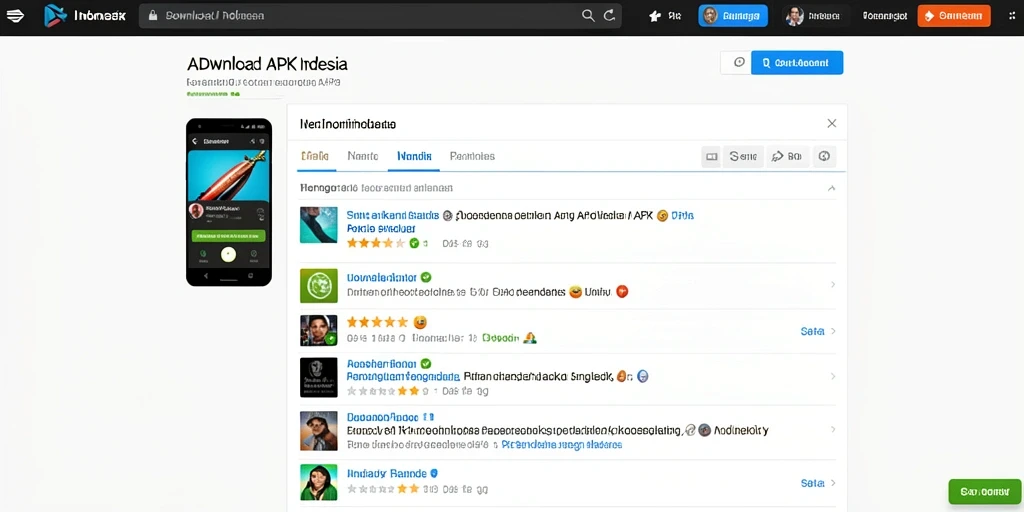Open the dots menu at the top-right corner

pos(1012,16)
